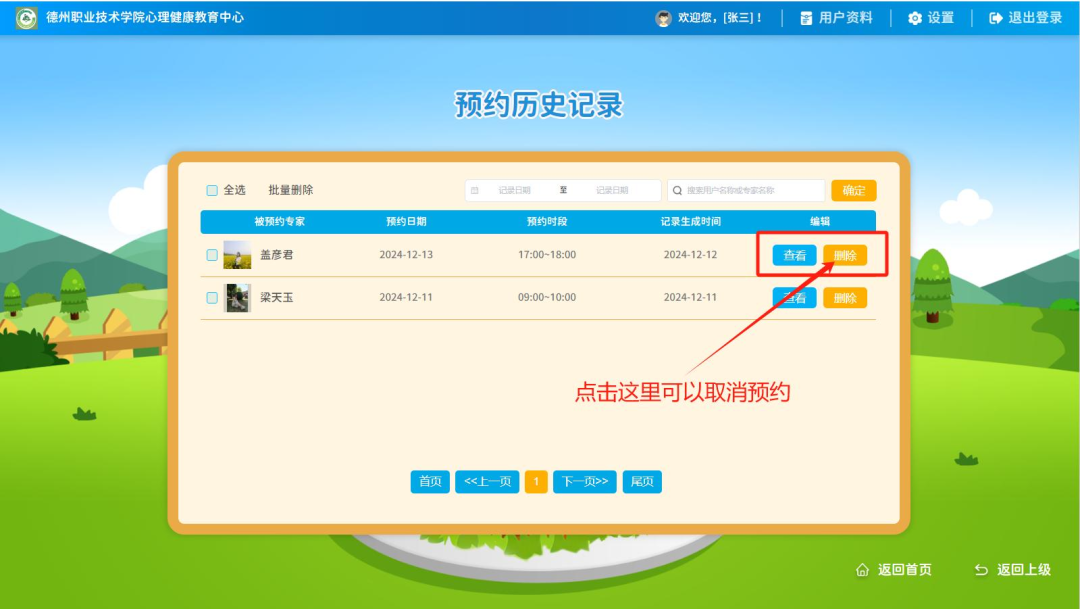Focus the user or expert name search box

[746, 190]
